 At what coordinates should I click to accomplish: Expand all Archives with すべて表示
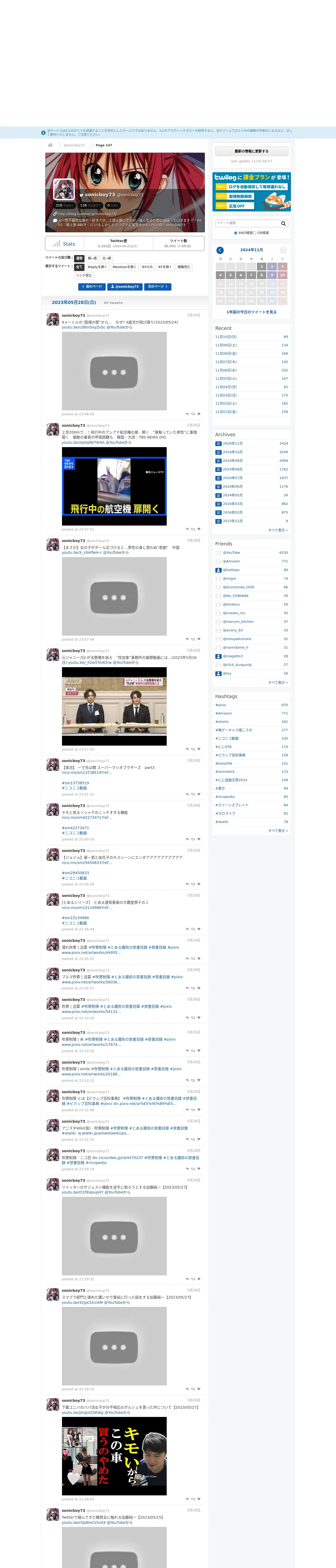(x=278, y=530)
